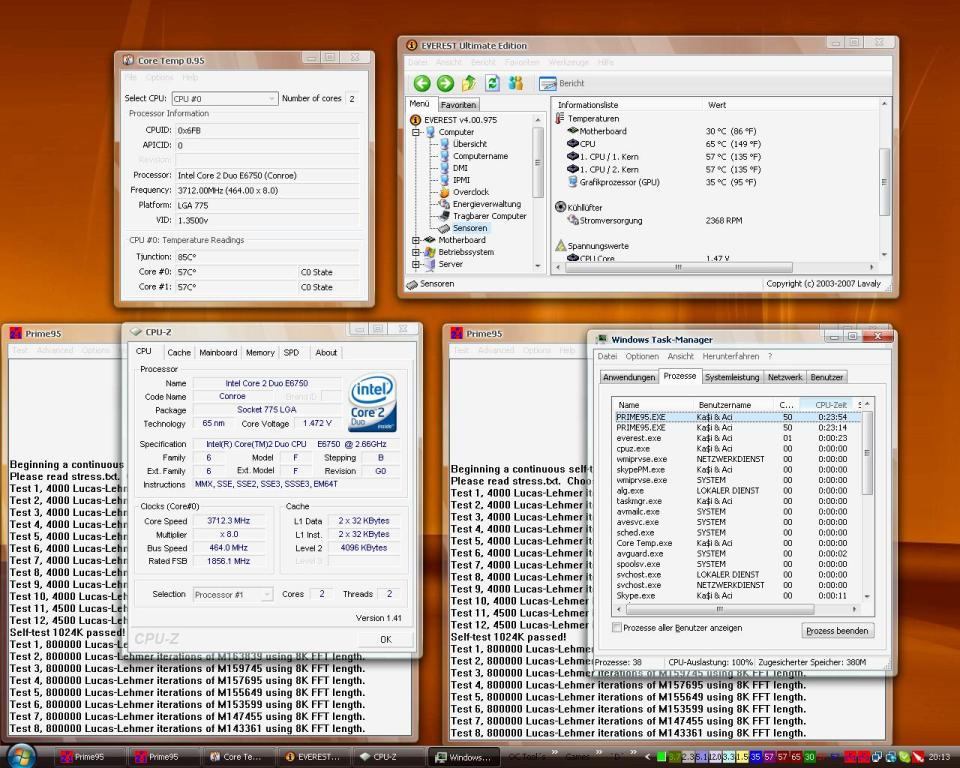Click the Prozess beenden button
Viewport: 960px width, 768px height.
837,631
